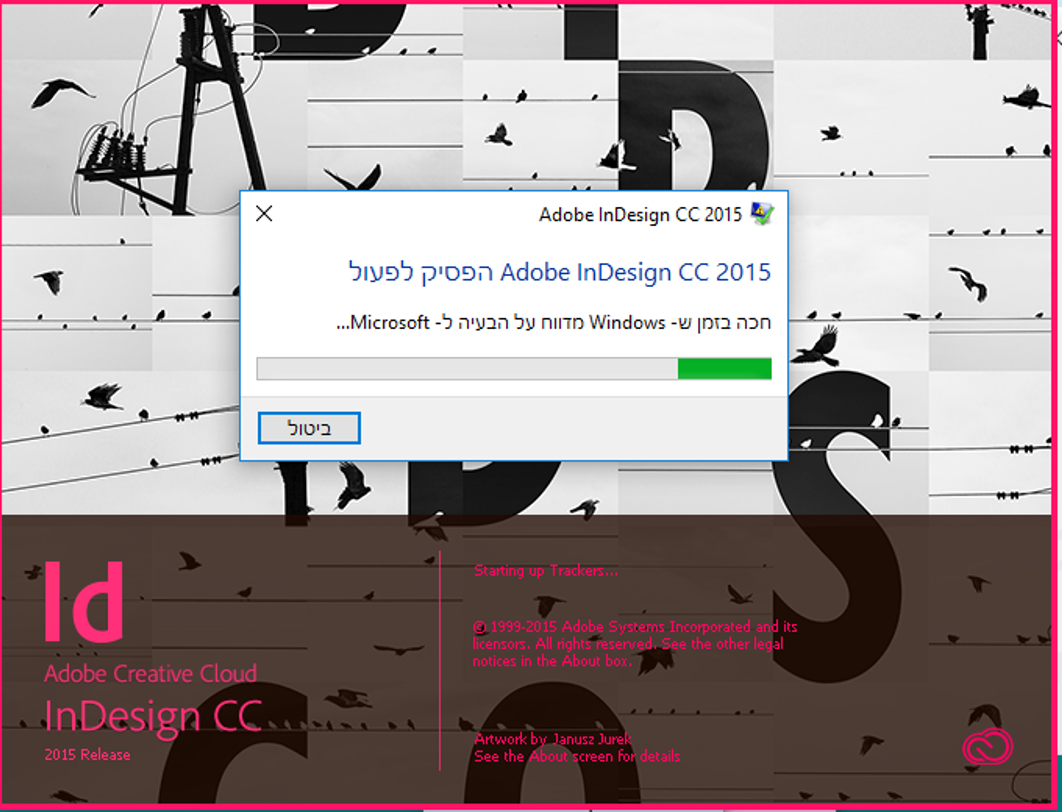Click the dialog title Adobe InDesign CC 2015
1062x812 pixels.
click(640, 215)
